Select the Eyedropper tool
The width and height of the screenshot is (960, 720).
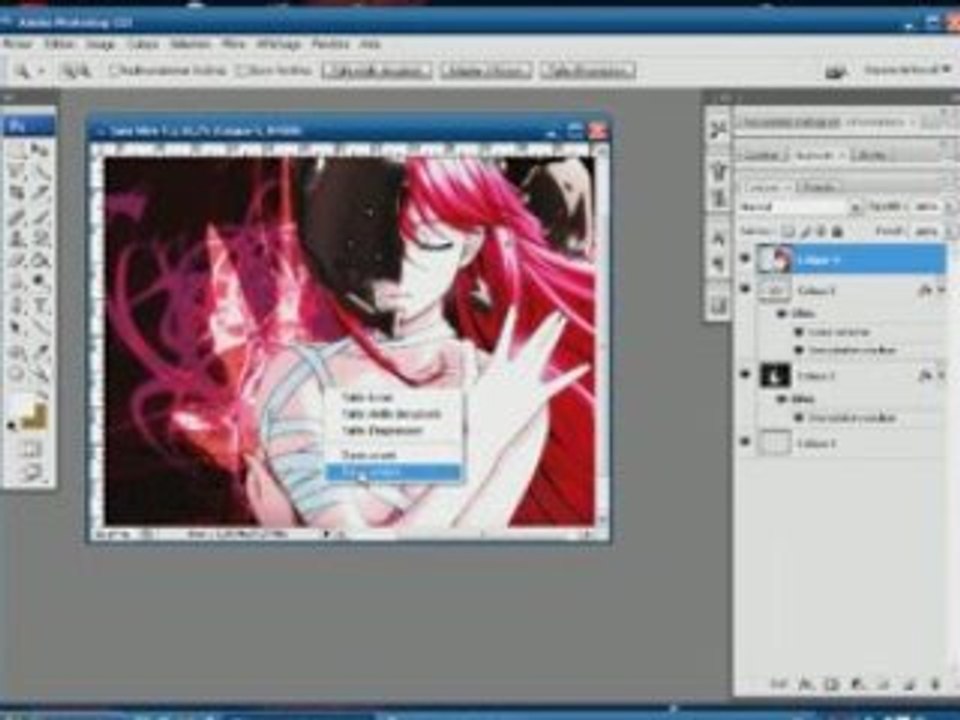[x=40, y=351]
